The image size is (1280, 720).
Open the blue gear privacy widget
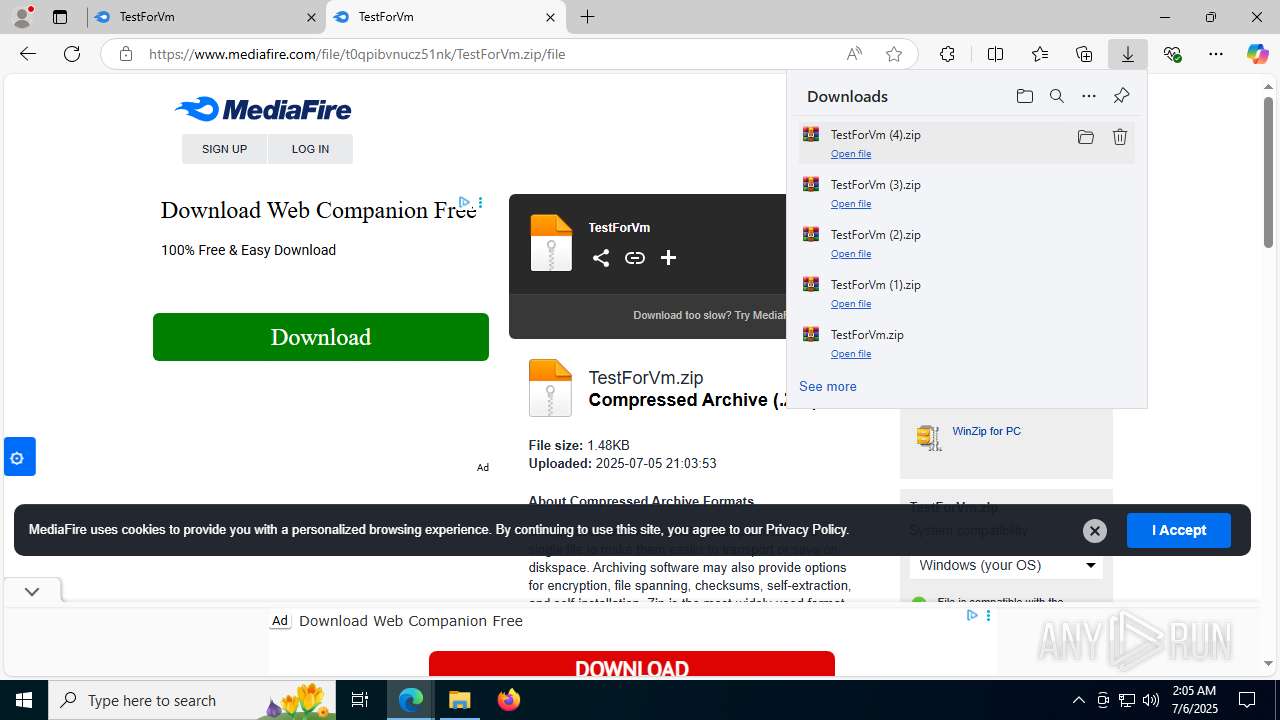coord(18,457)
